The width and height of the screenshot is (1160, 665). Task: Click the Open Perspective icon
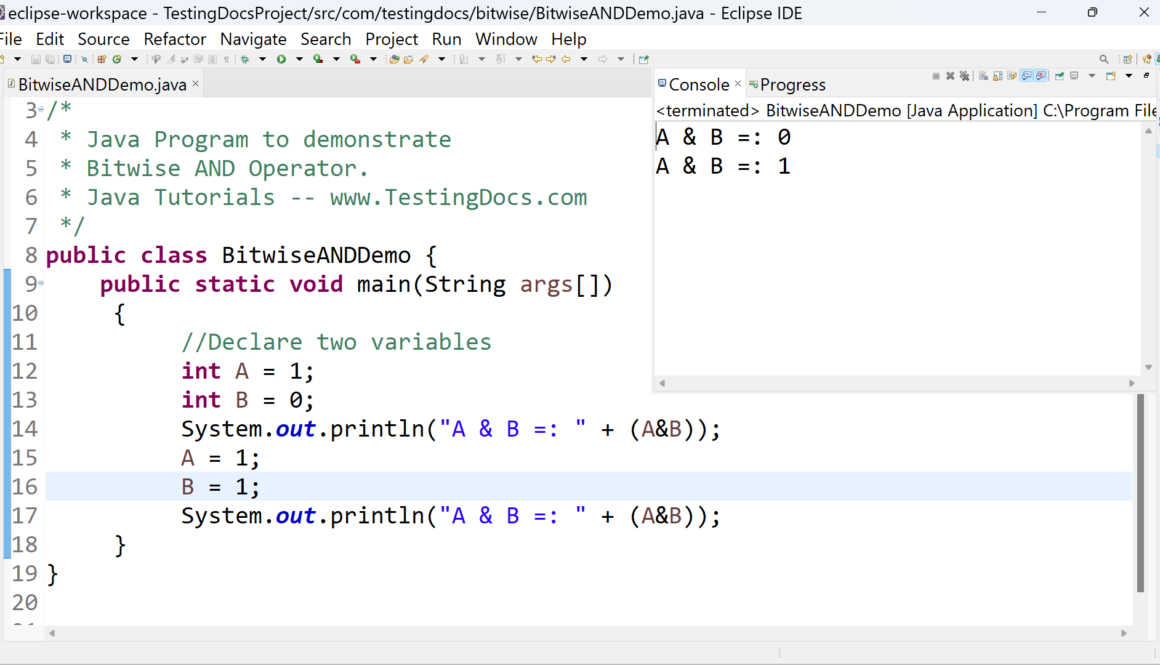1128,60
